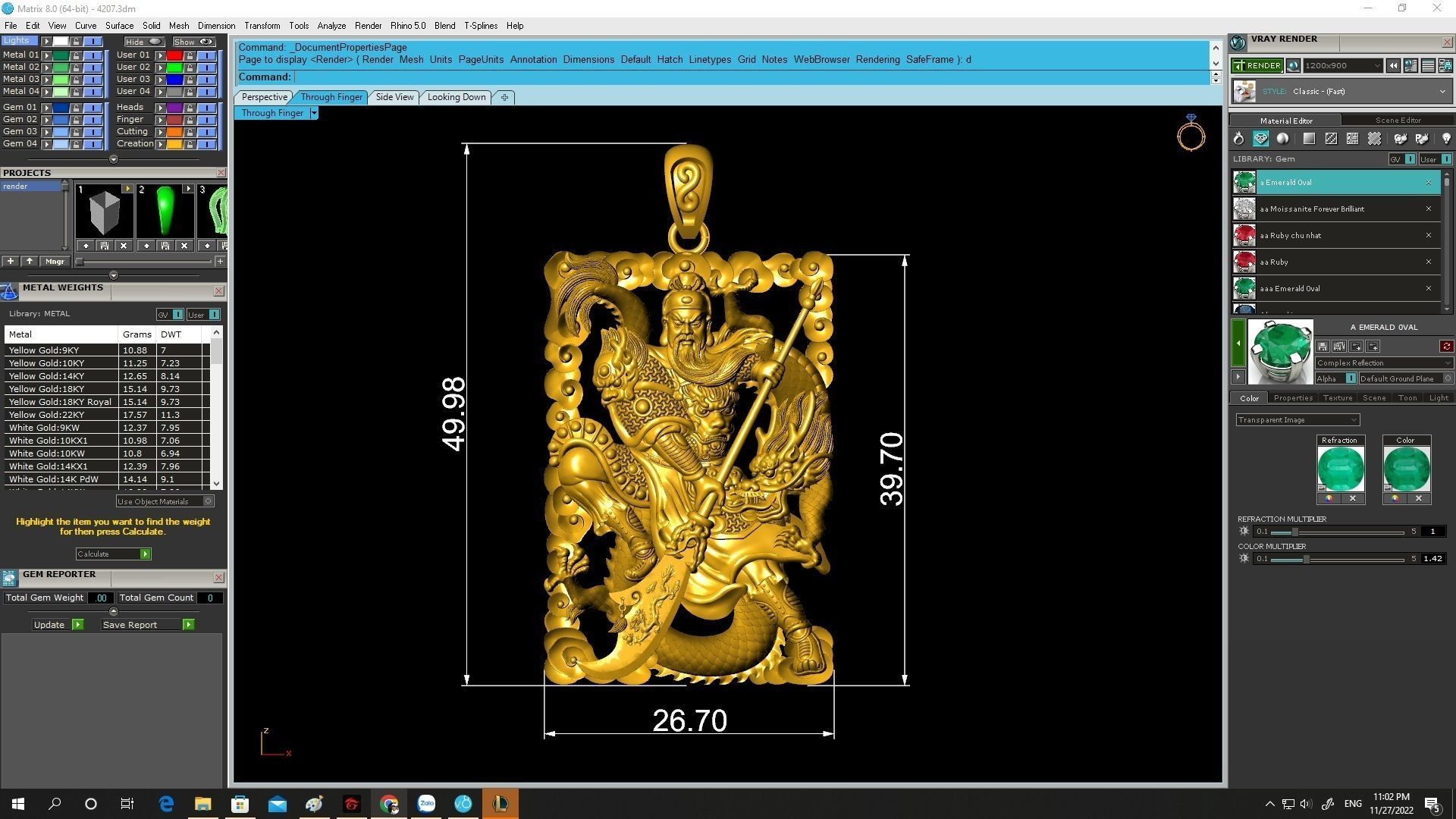The width and height of the screenshot is (1456, 819).
Task: Toggle lock on Metal 01 layer
Action: (76, 55)
